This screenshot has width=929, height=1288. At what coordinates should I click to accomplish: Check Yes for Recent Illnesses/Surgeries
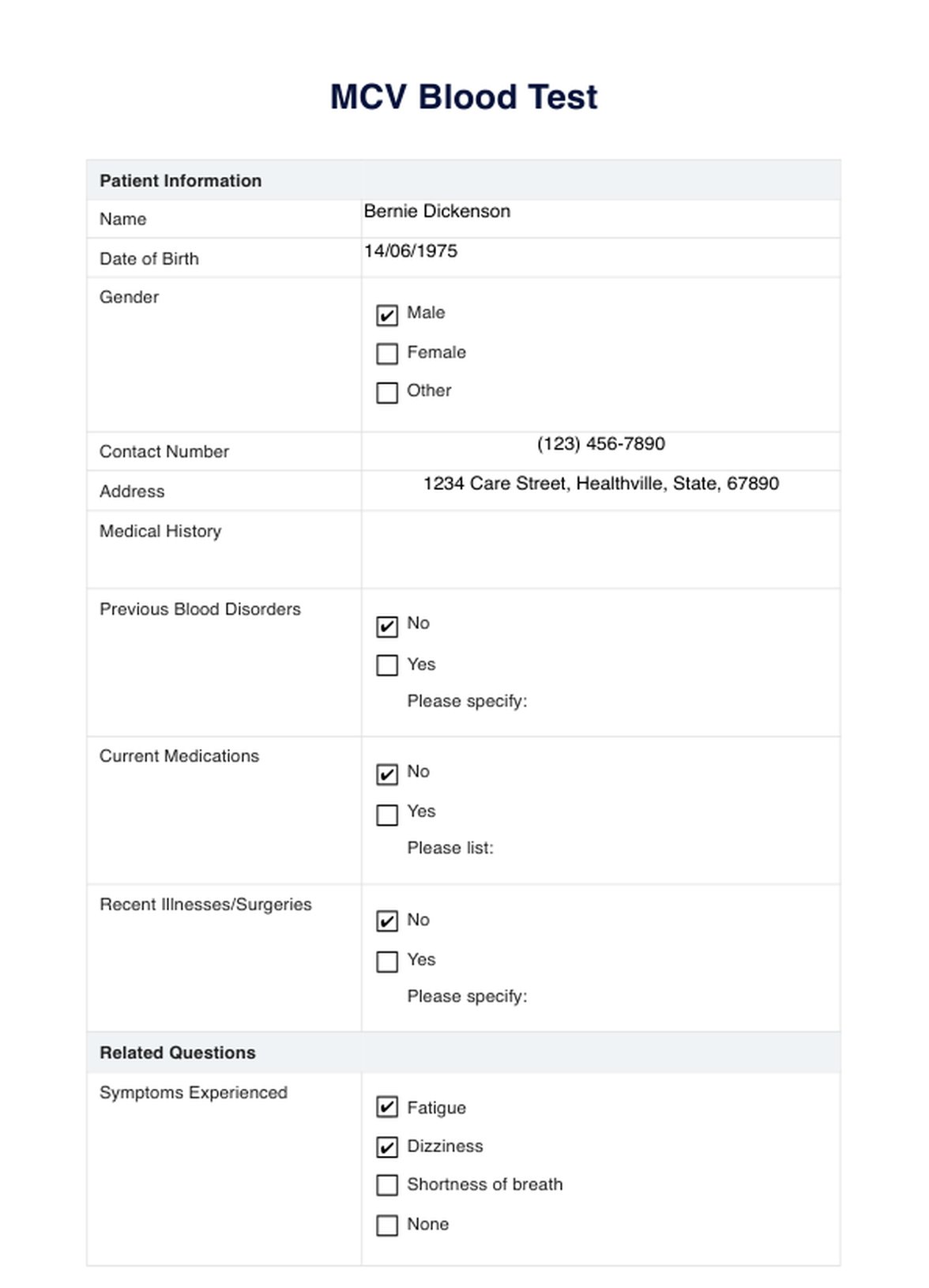tap(386, 962)
